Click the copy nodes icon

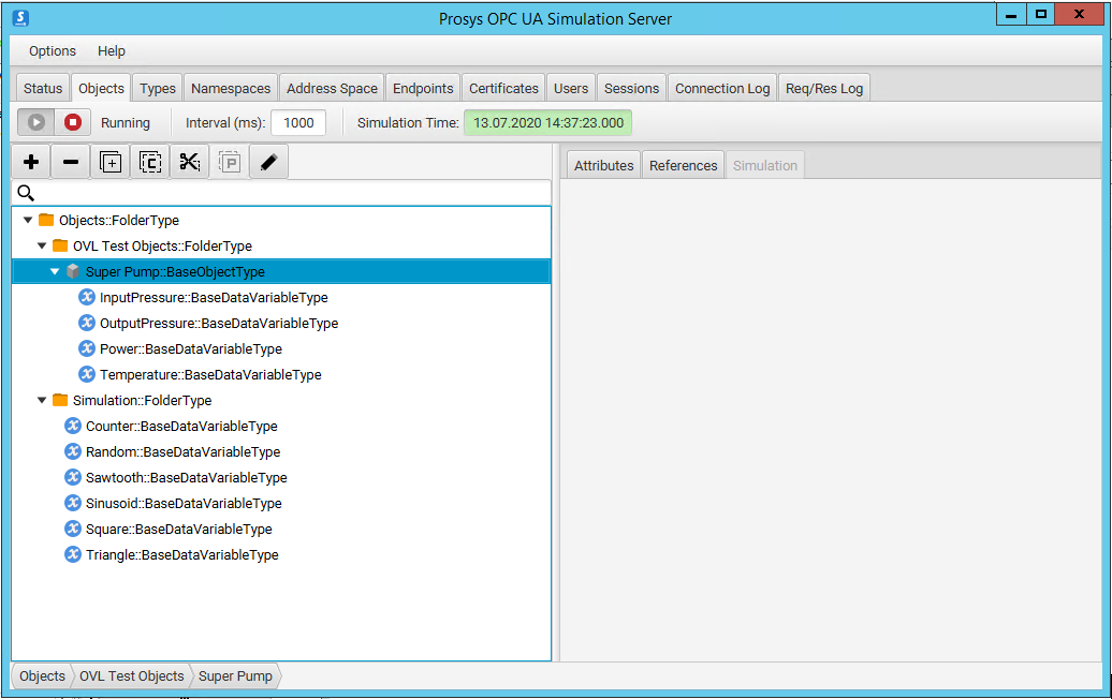150,161
